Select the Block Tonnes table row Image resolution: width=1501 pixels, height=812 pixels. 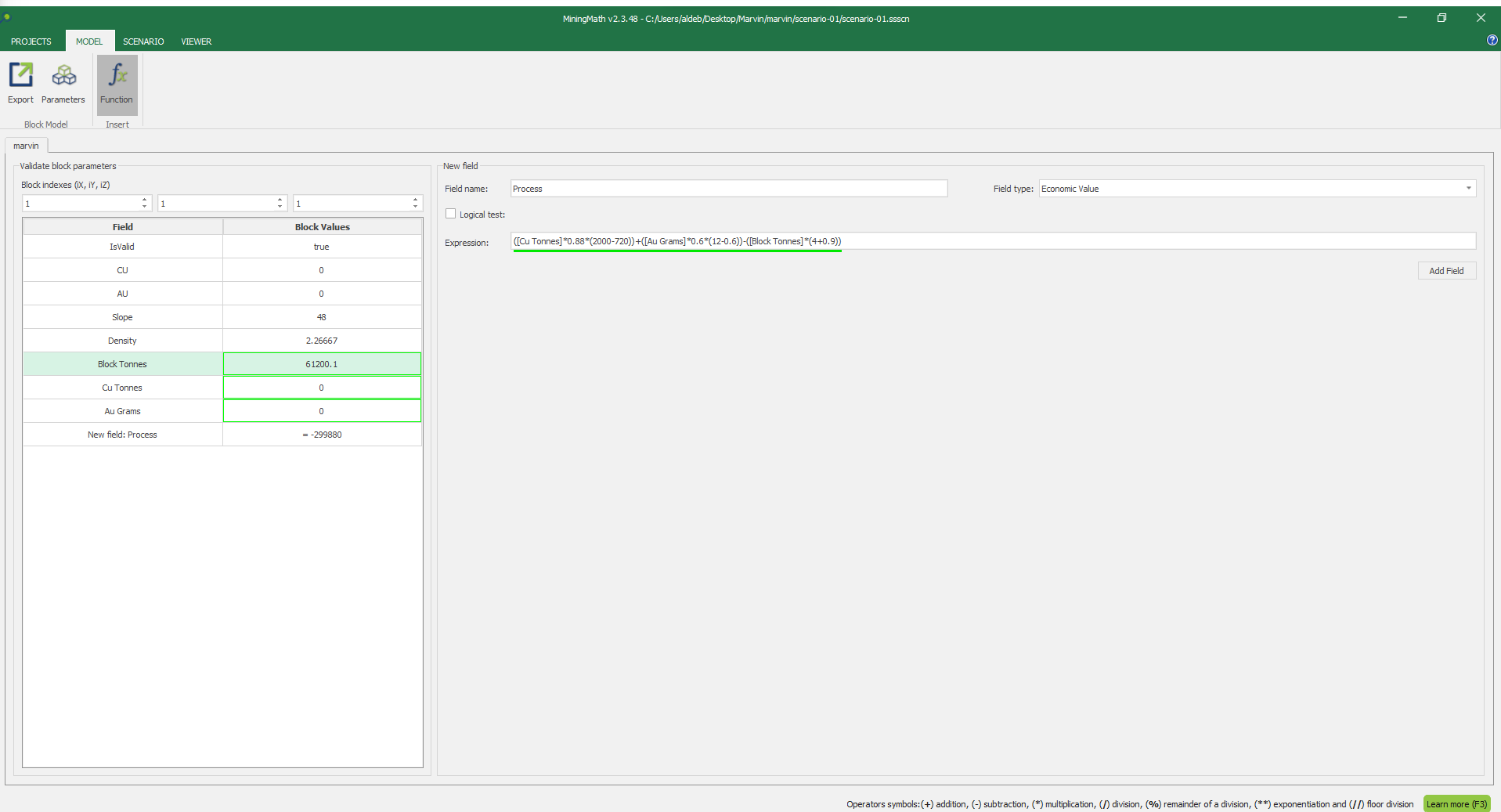point(123,364)
